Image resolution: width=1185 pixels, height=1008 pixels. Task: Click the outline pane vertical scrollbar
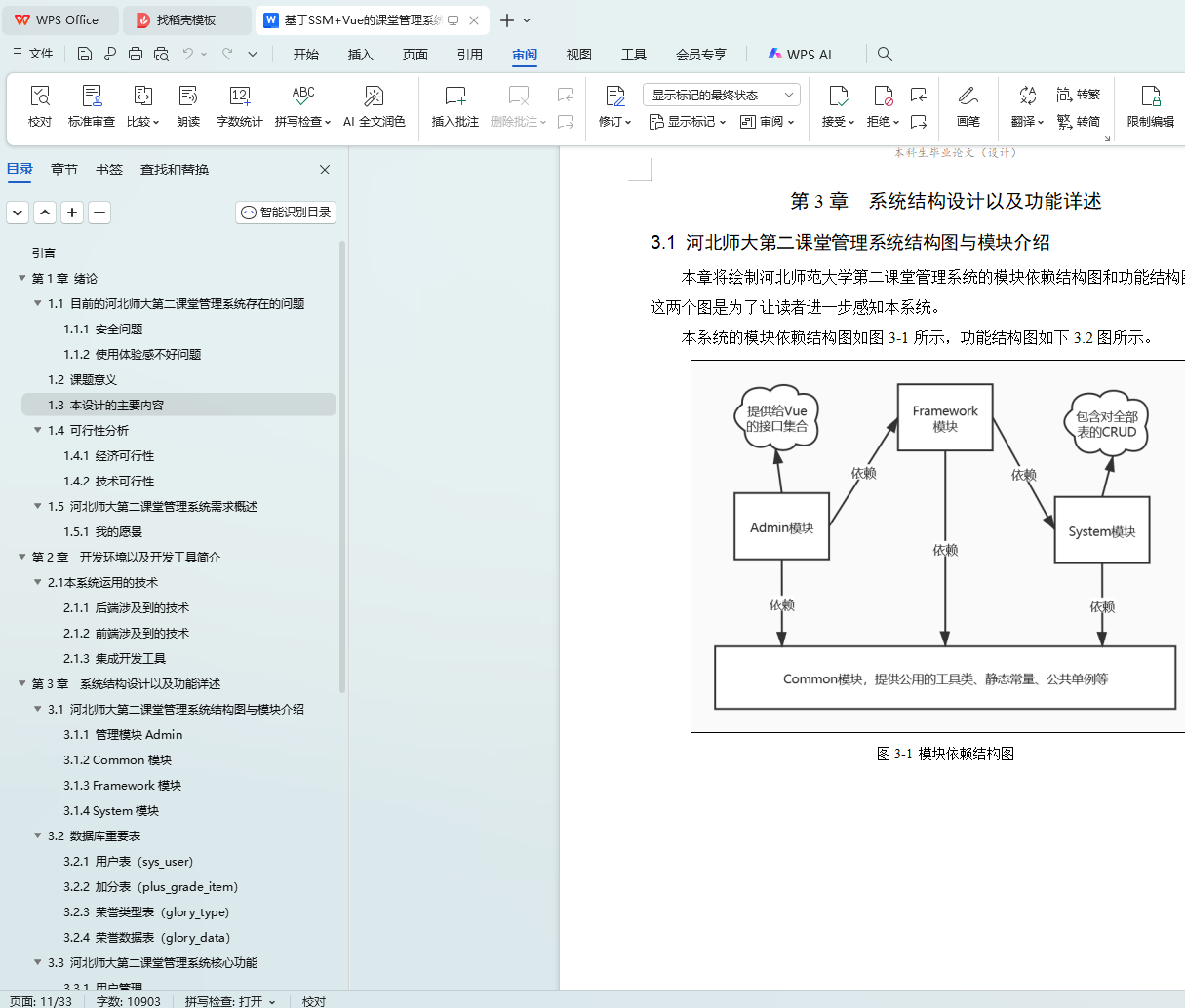click(x=342, y=468)
